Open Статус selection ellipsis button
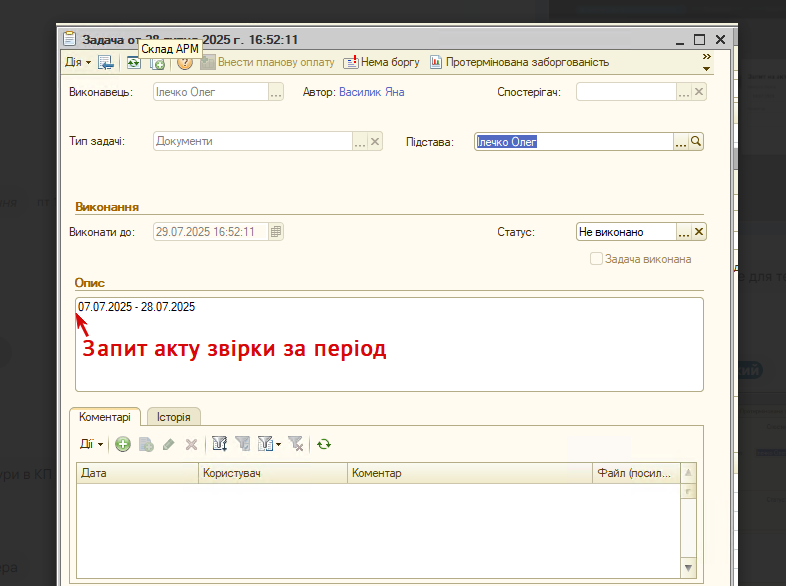This screenshot has height=586, width=786. (x=684, y=232)
